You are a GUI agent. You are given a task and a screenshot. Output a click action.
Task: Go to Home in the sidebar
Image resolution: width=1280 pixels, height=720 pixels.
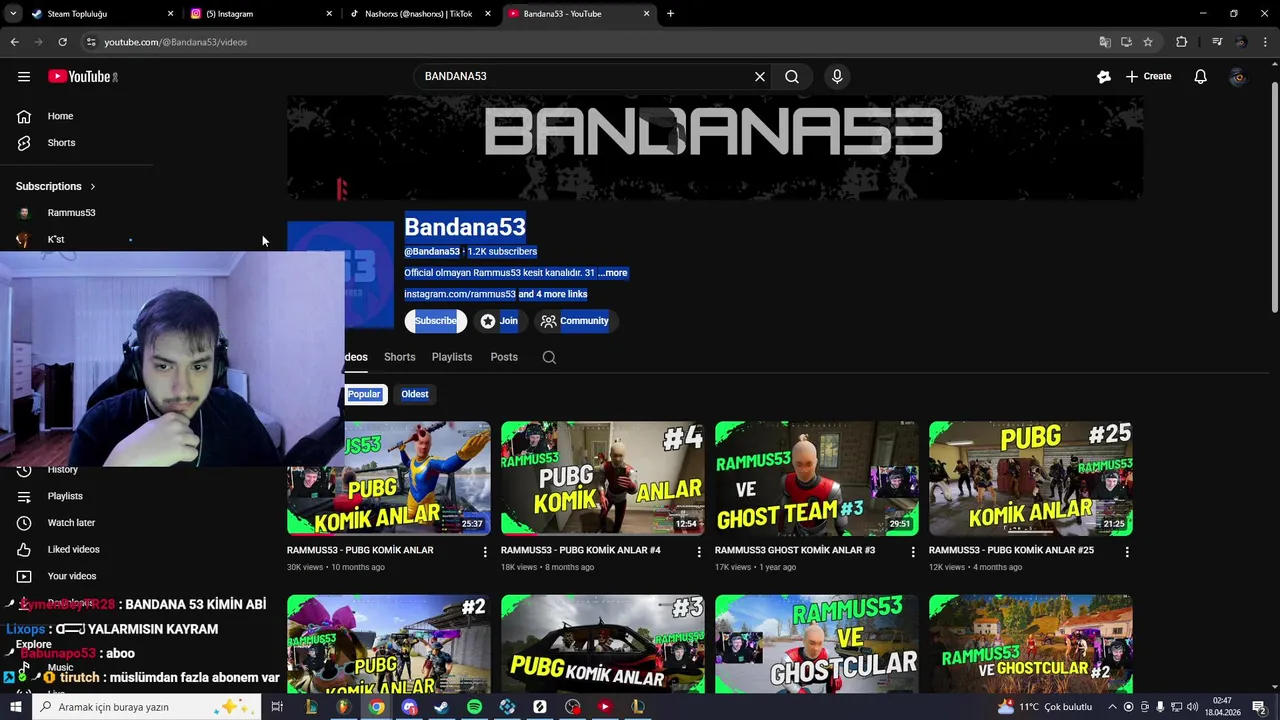pyautogui.click(x=60, y=116)
